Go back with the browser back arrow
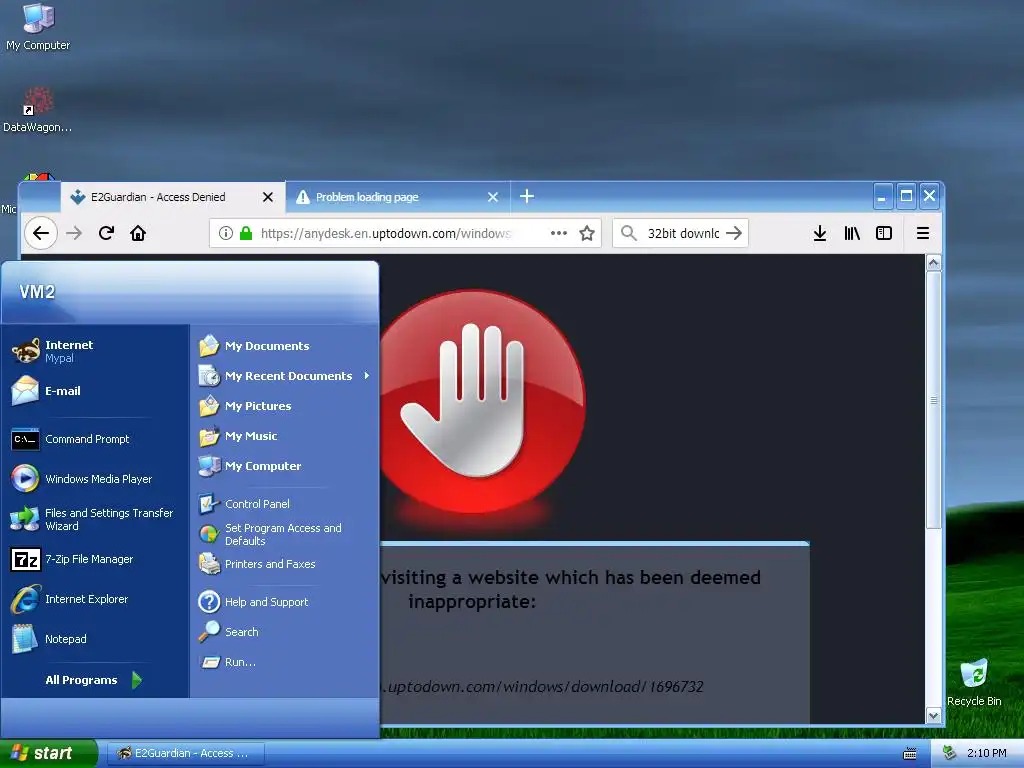 coord(40,233)
